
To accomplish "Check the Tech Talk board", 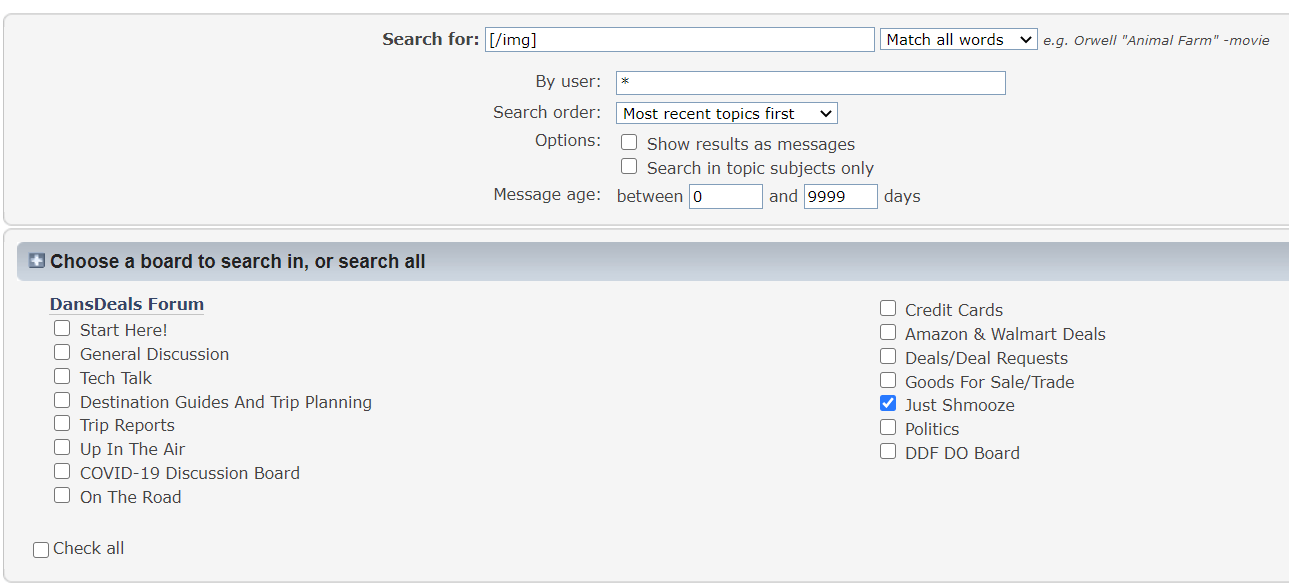I will (x=62, y=376).
